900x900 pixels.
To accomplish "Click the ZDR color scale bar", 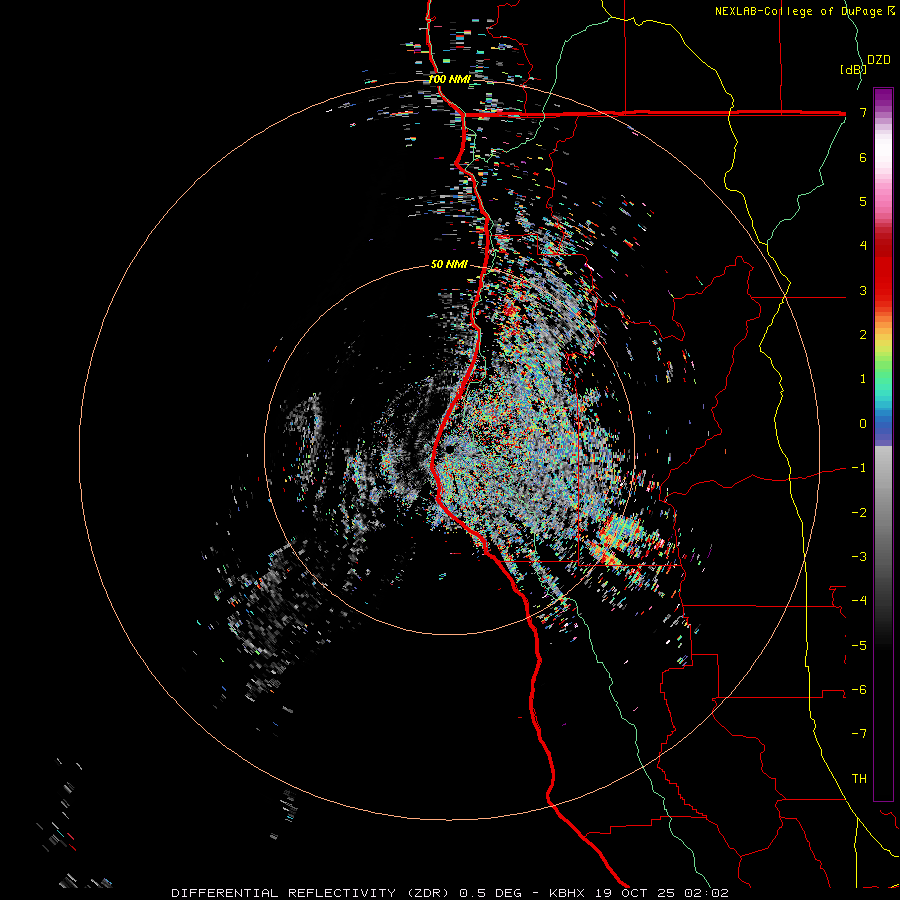I will tap(883, 444).
